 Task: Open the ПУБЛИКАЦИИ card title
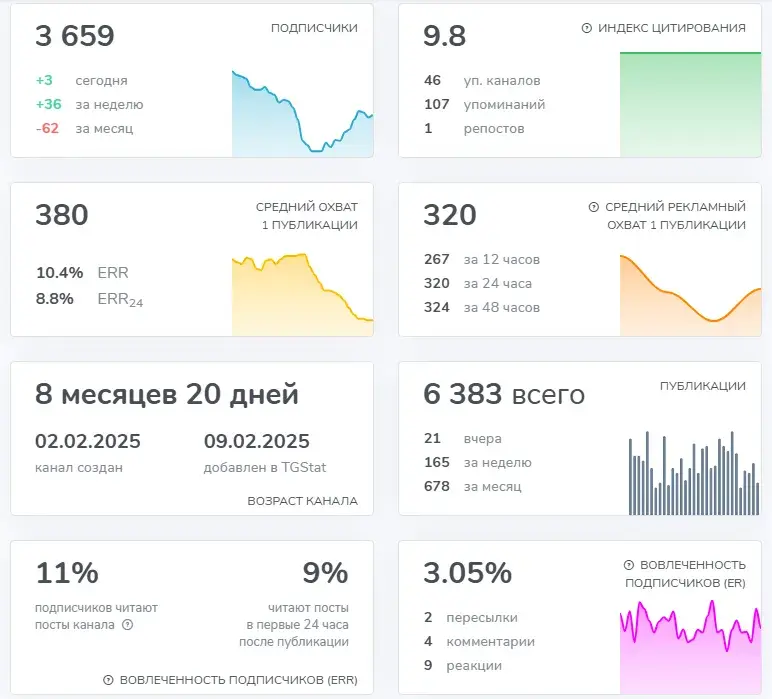point(703,386)
